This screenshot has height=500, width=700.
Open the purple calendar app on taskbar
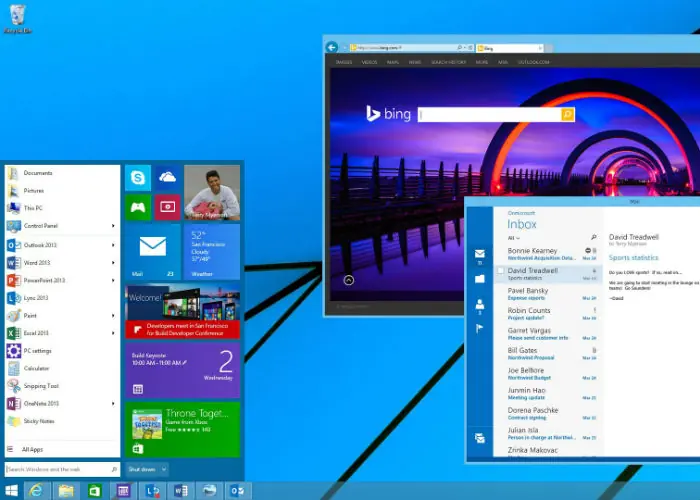pos(123,491)
